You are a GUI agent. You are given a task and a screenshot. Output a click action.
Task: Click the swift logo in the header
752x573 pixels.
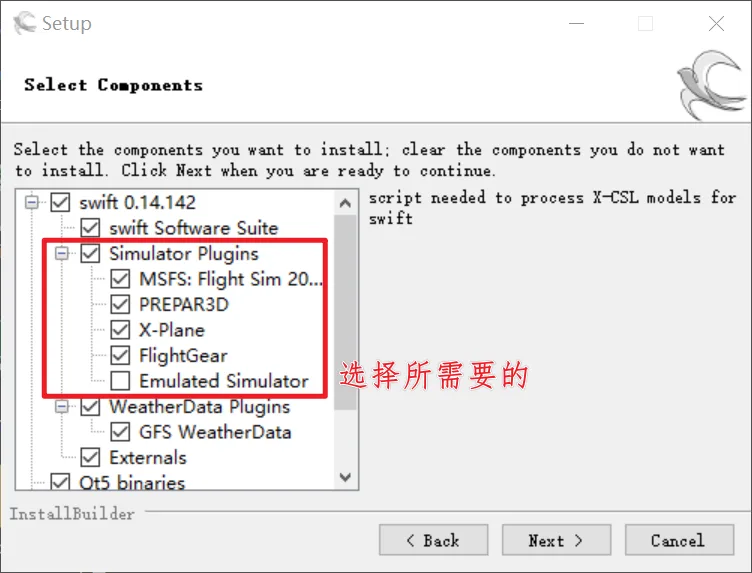point(713,84)
